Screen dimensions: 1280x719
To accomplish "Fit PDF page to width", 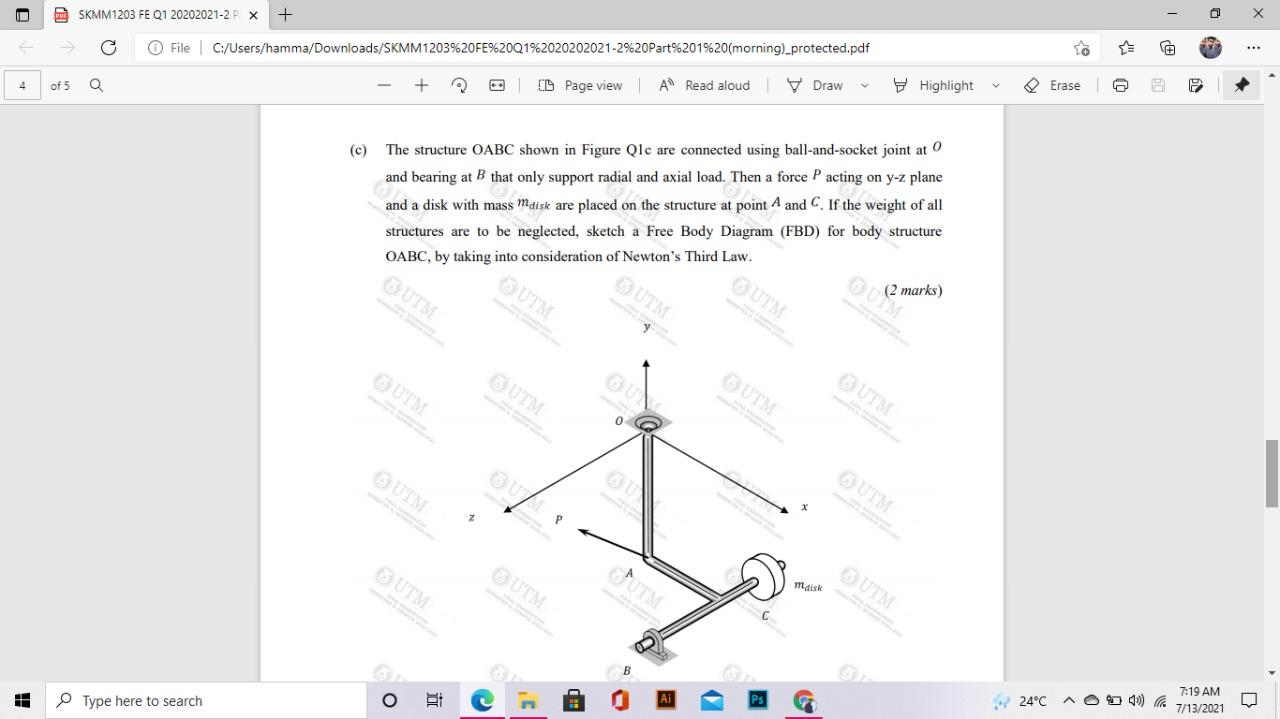I will pyautogui.click(x=496, y=85).
